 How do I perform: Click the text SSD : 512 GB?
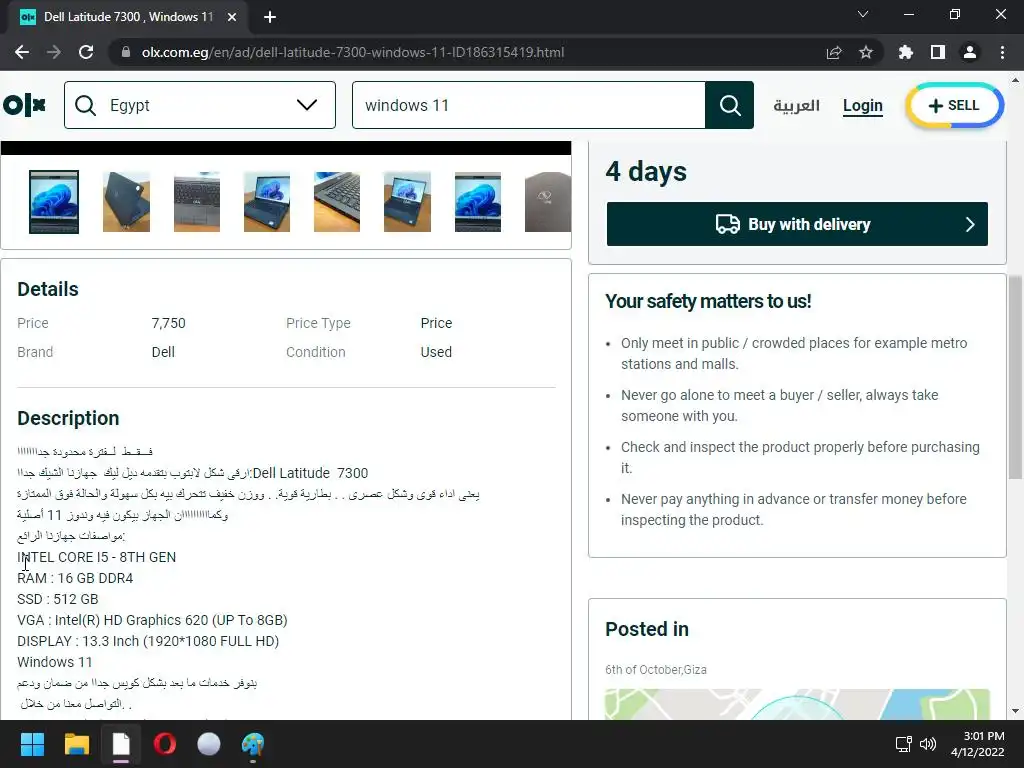(57, 599)
